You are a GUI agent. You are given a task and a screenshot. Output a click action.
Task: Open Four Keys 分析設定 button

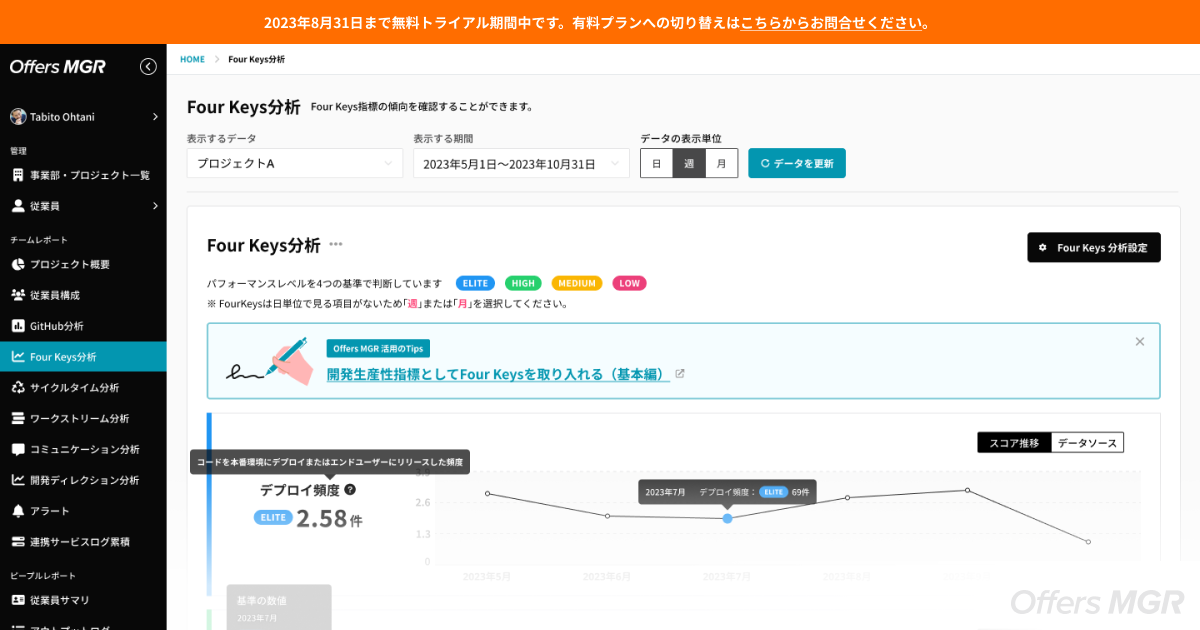(1094, 247)
